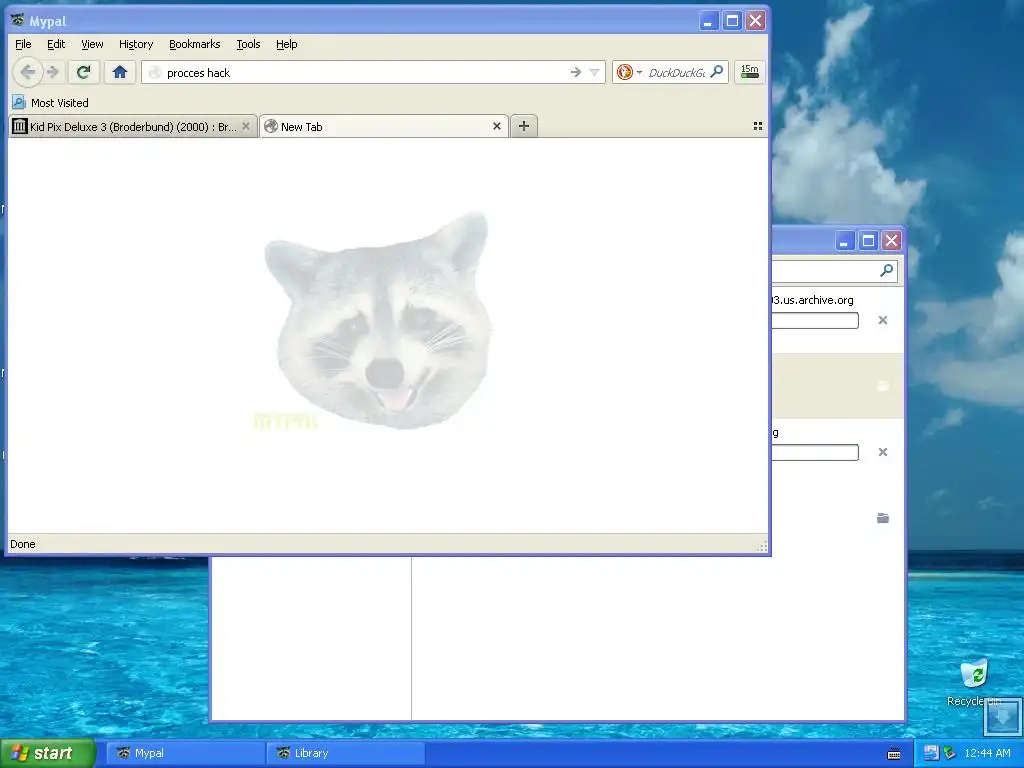Screen dimensions: 1024x768
Task: Click the on-screen keyboard taskbar icon
Action: point(894,754)
